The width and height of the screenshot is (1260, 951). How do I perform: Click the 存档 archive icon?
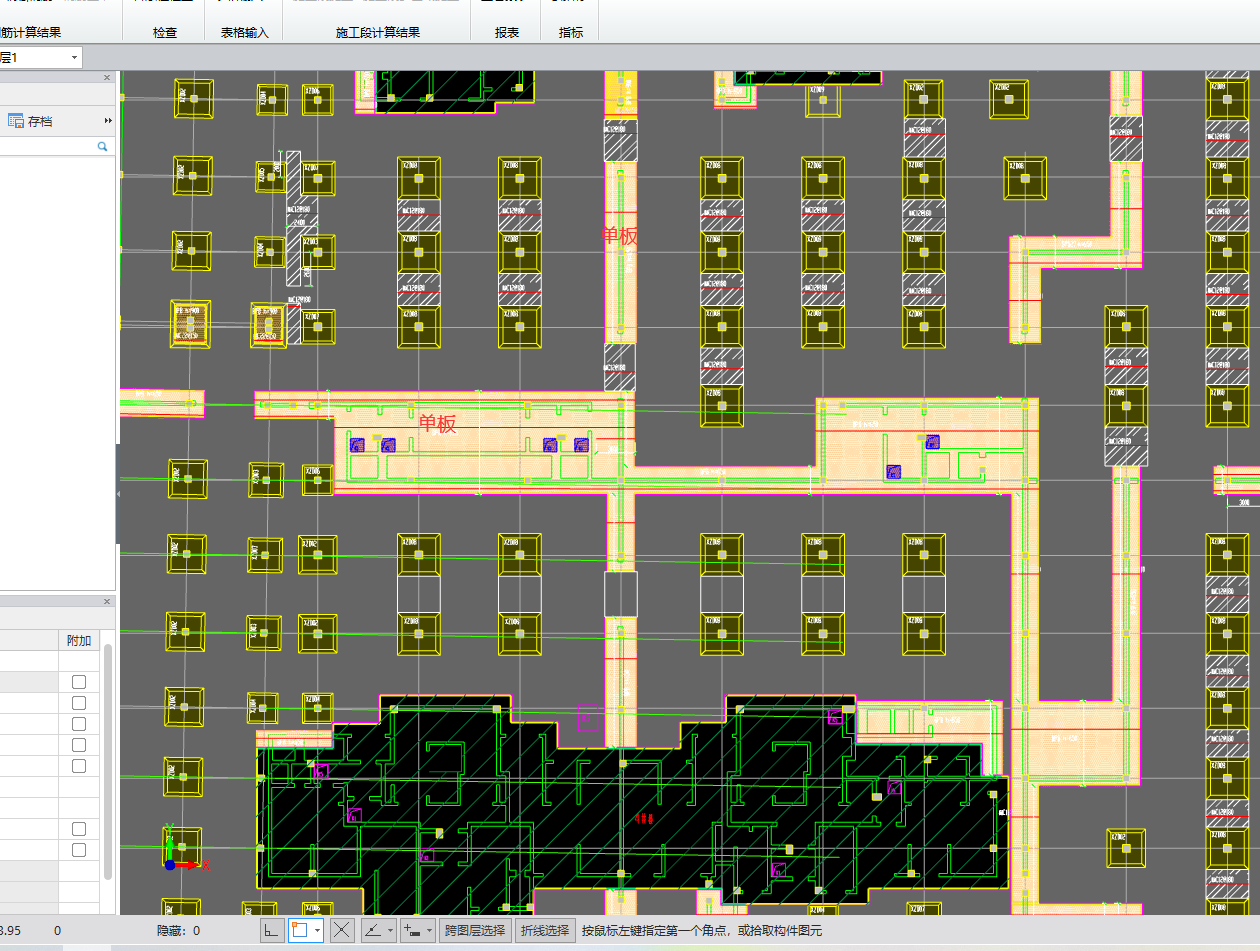click(16, 121)
